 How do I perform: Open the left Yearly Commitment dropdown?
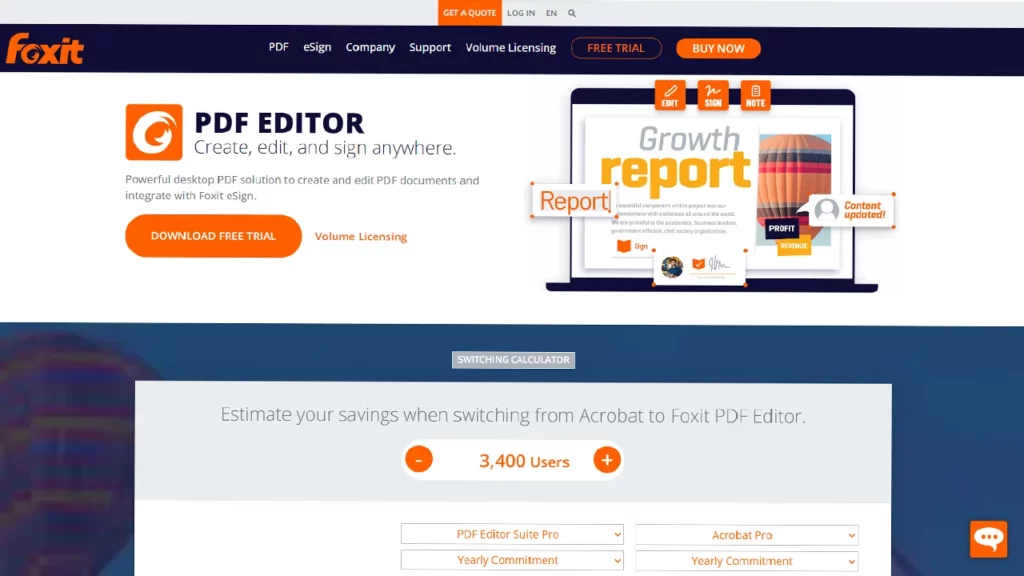click(x=512, y=560)
